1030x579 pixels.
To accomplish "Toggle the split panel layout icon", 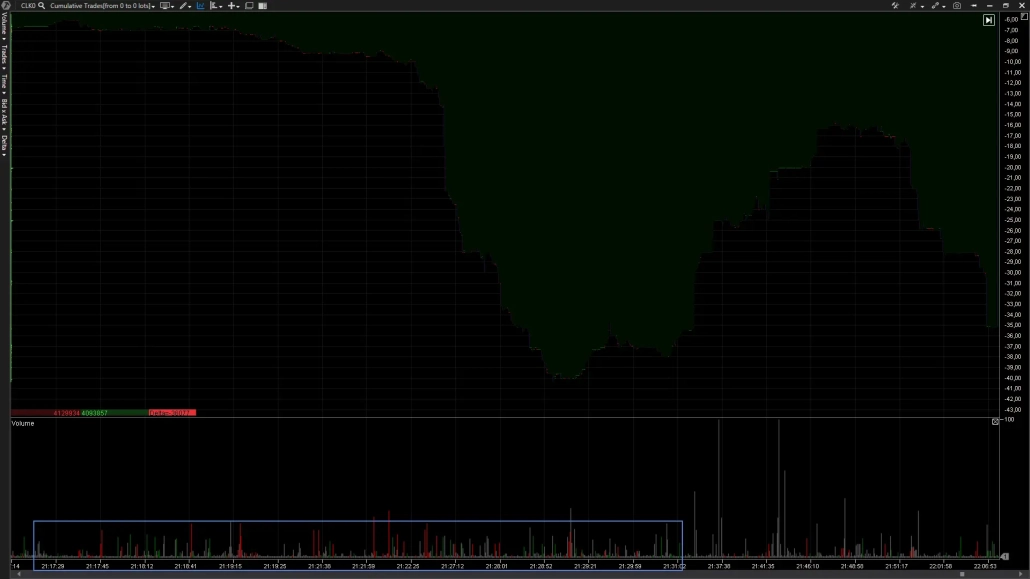I will click(263, 6).
